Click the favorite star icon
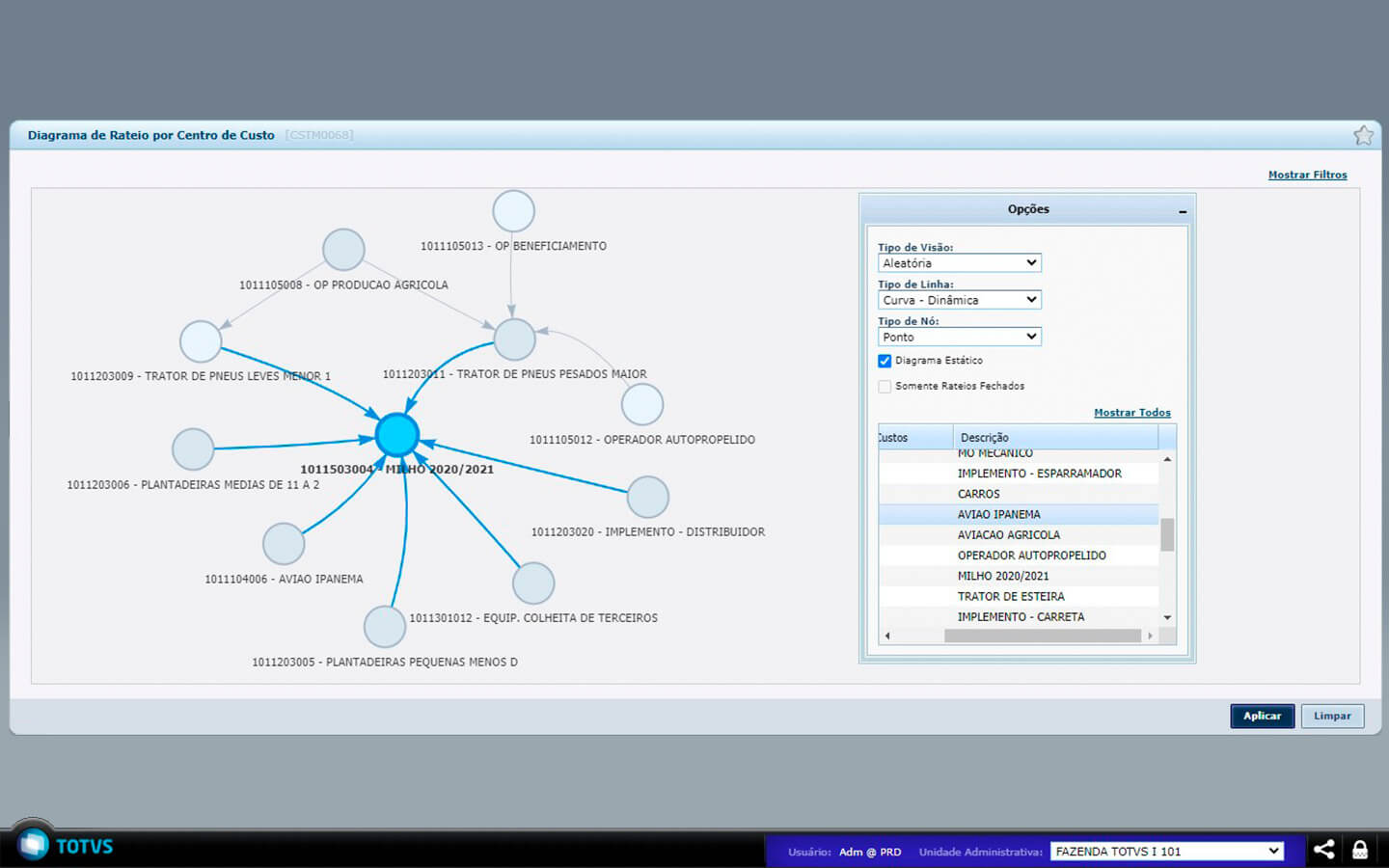Viewport: 1389px width, 868px height. [x=1363, y=136]
